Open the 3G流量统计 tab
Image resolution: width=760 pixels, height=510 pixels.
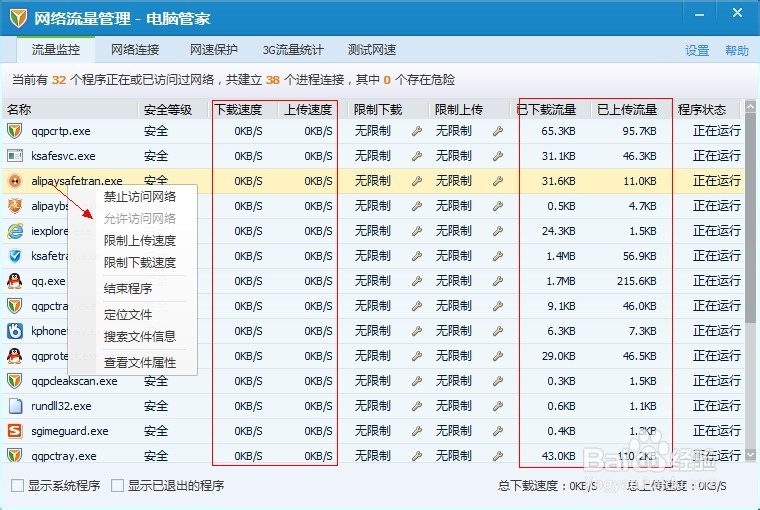pyautogui.click(x=293, y=49)
